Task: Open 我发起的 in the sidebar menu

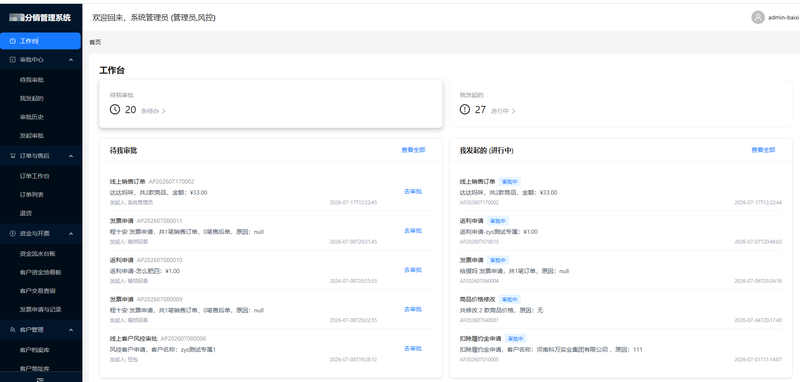Action: click(32, 98)
